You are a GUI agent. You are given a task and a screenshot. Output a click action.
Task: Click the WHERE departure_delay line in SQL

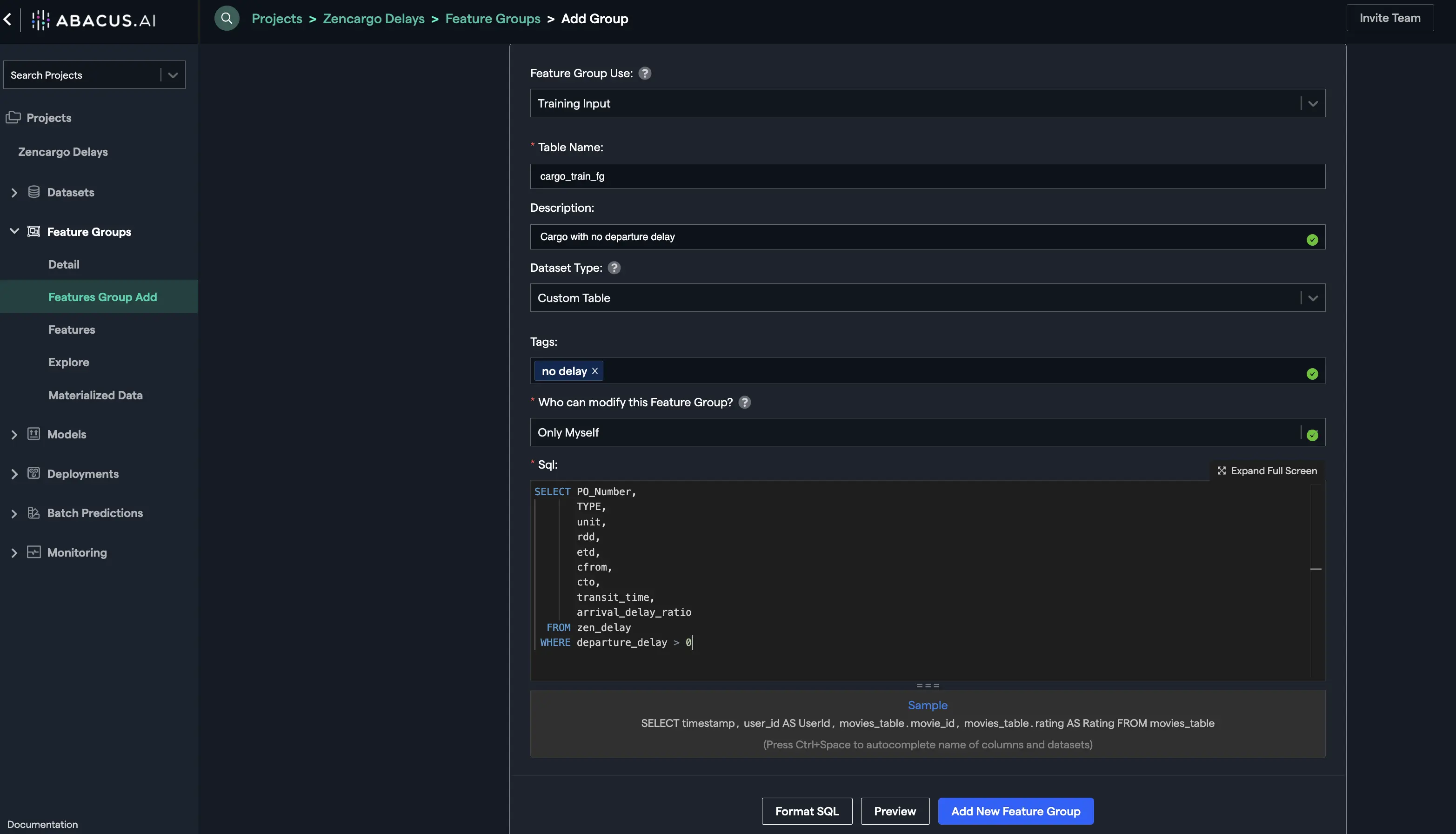pyautogui.click(x=616, y=643)
